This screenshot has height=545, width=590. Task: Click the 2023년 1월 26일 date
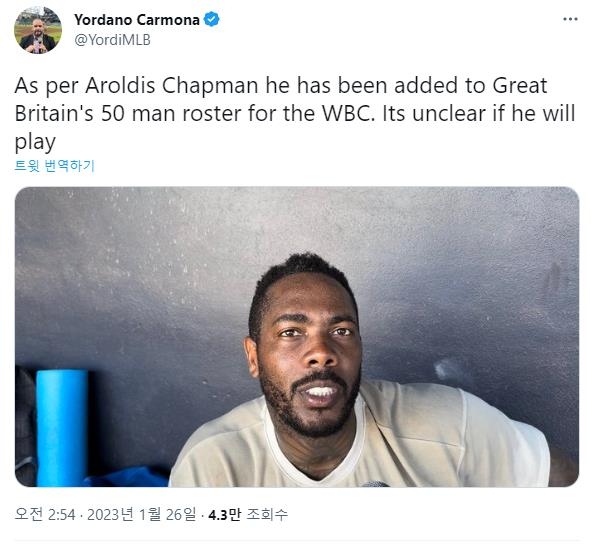pos(142,515)
